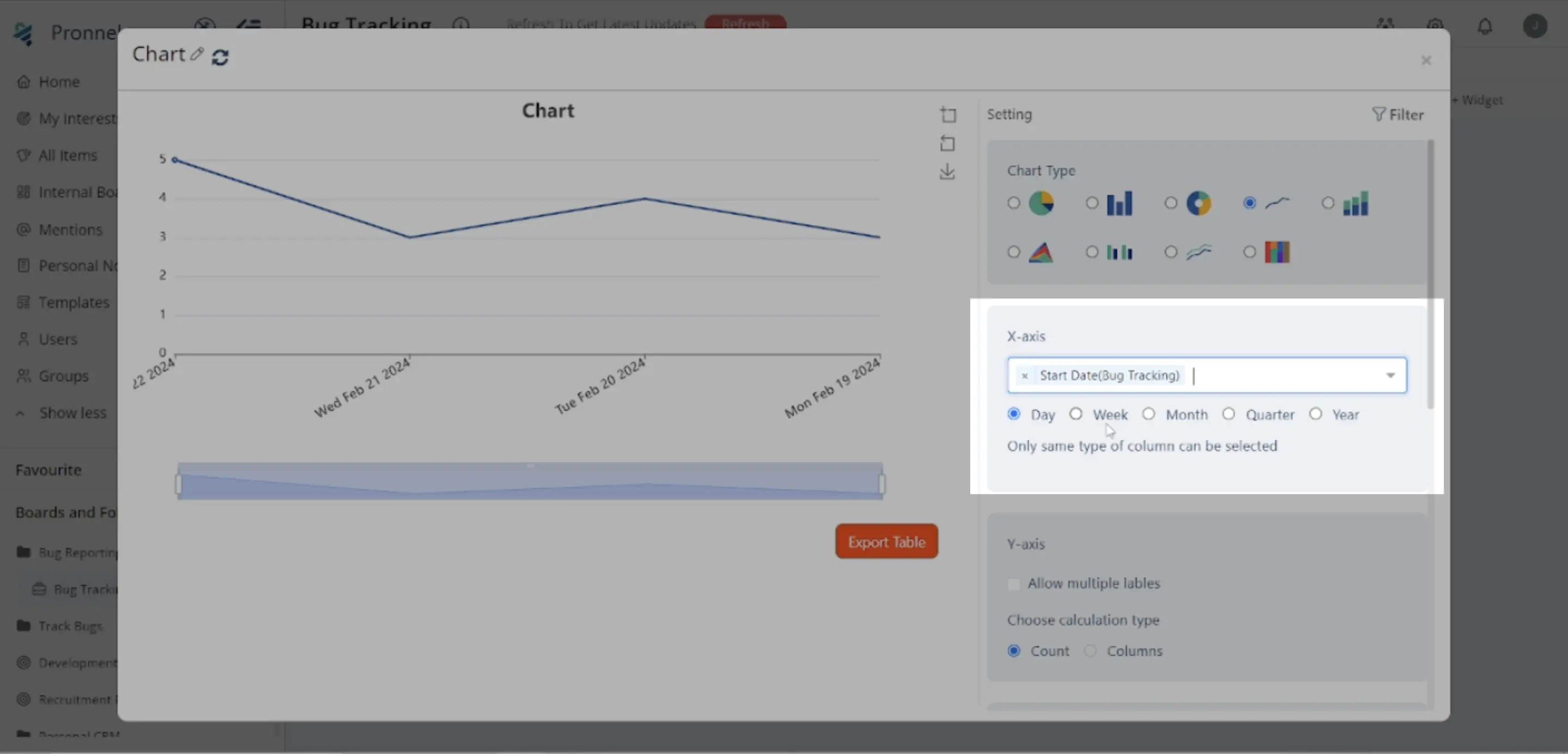Open the user avatar in the header
The width and height of the screenshot is (1568, 754).
click(1535, 26)
